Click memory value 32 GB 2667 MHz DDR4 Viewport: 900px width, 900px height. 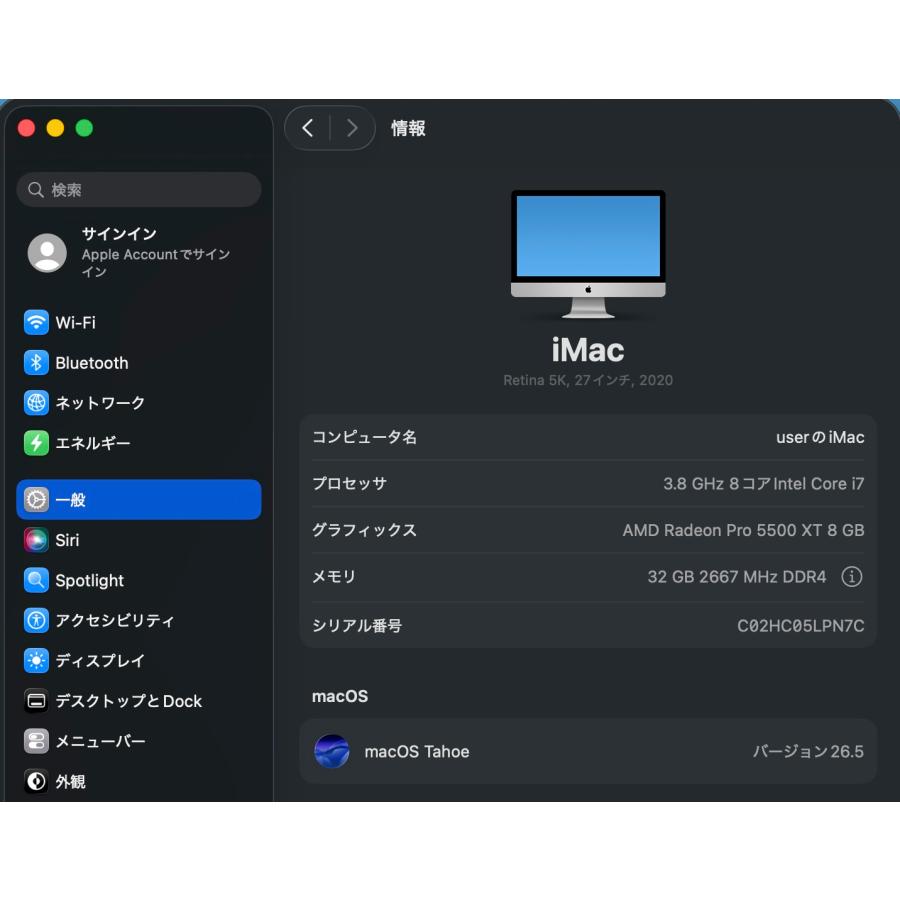click(736, 576)
